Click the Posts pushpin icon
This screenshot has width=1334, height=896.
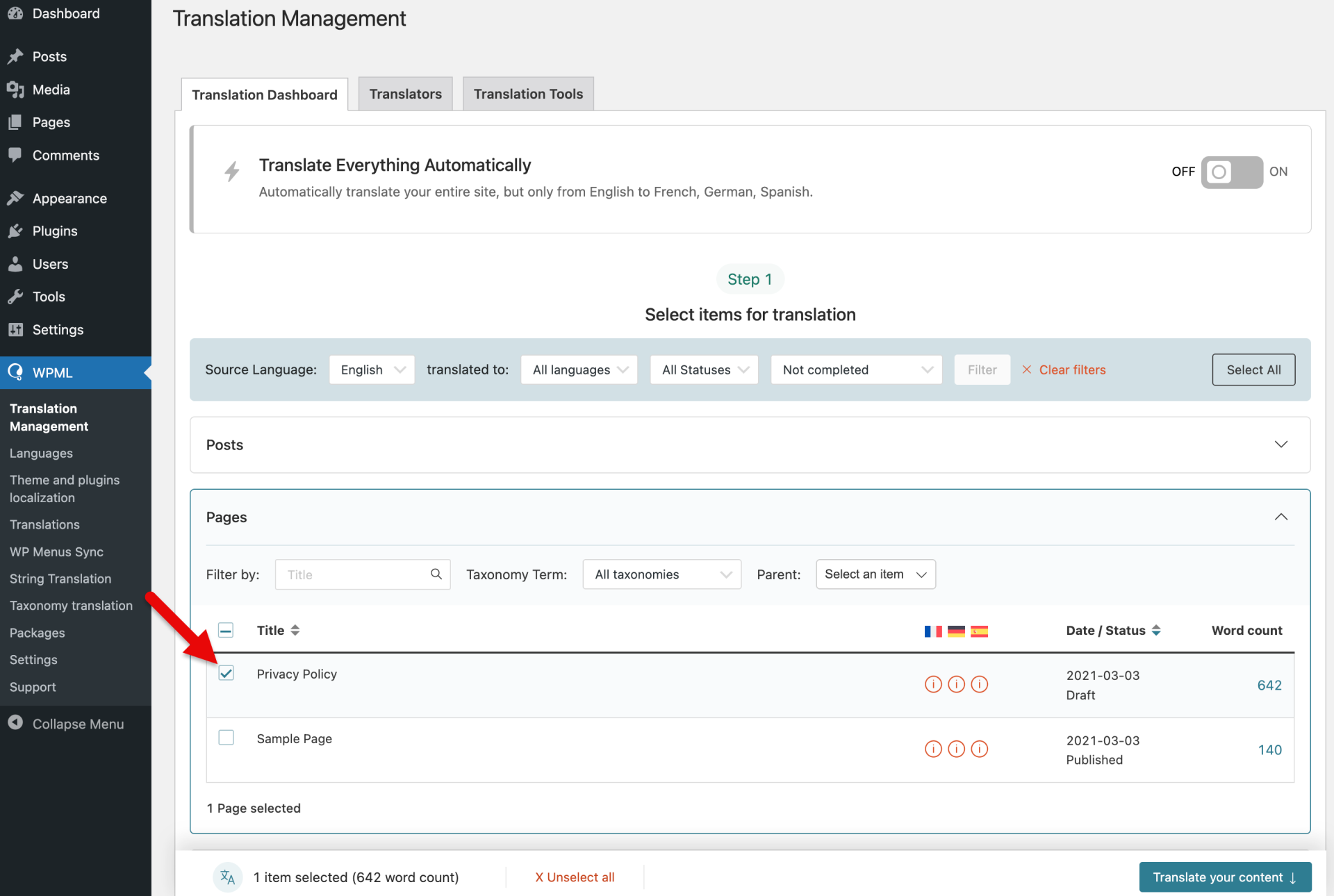coord(15,56)
